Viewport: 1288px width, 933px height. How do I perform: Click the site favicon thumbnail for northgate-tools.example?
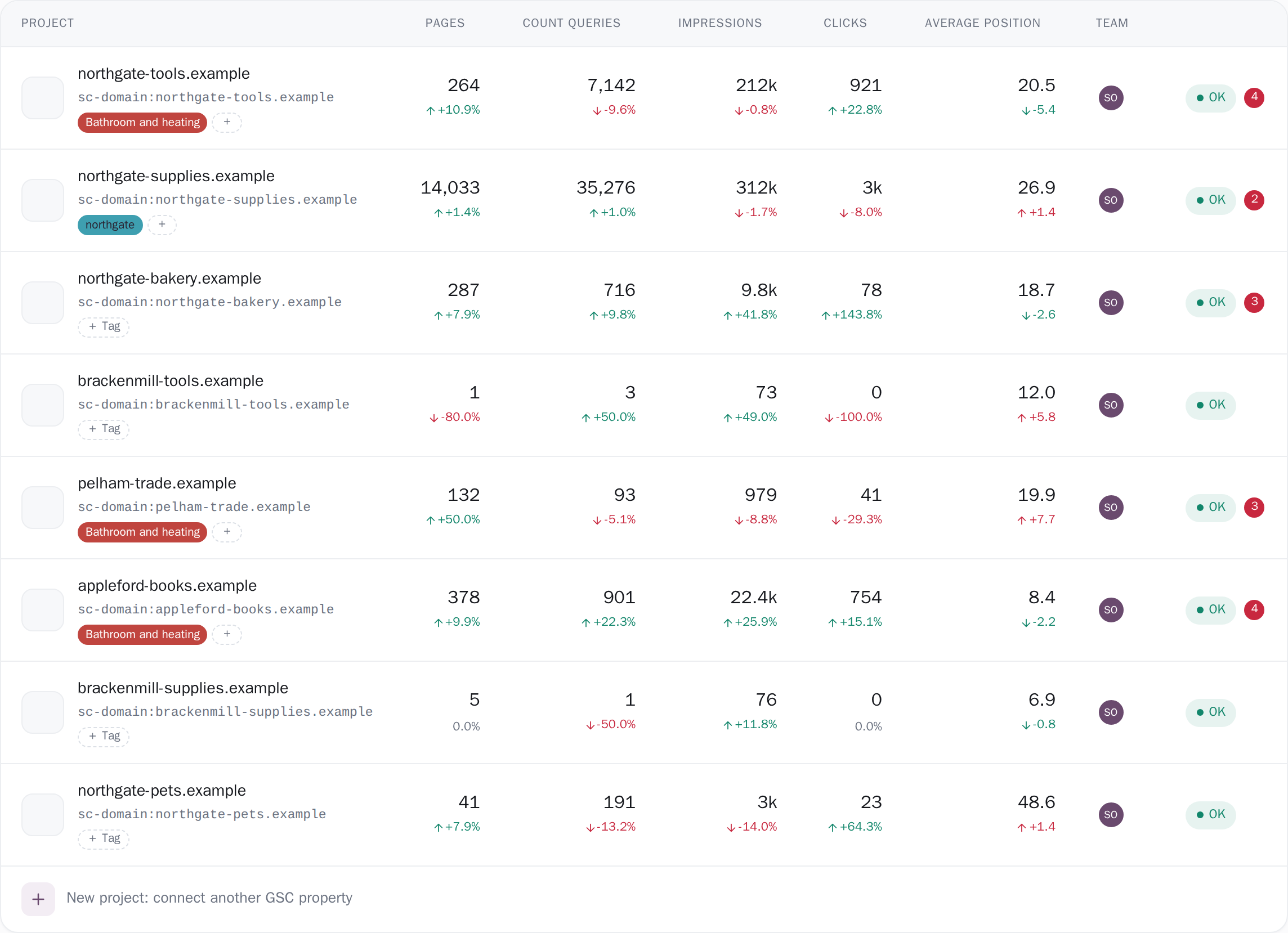tap(43, 97)
